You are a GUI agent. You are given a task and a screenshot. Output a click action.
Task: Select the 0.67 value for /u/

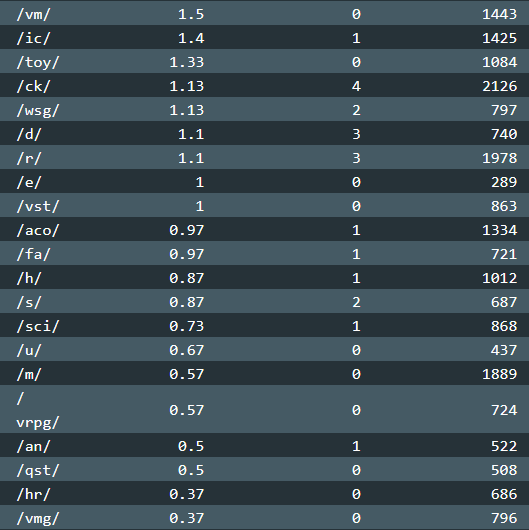(x=187, y=351)
